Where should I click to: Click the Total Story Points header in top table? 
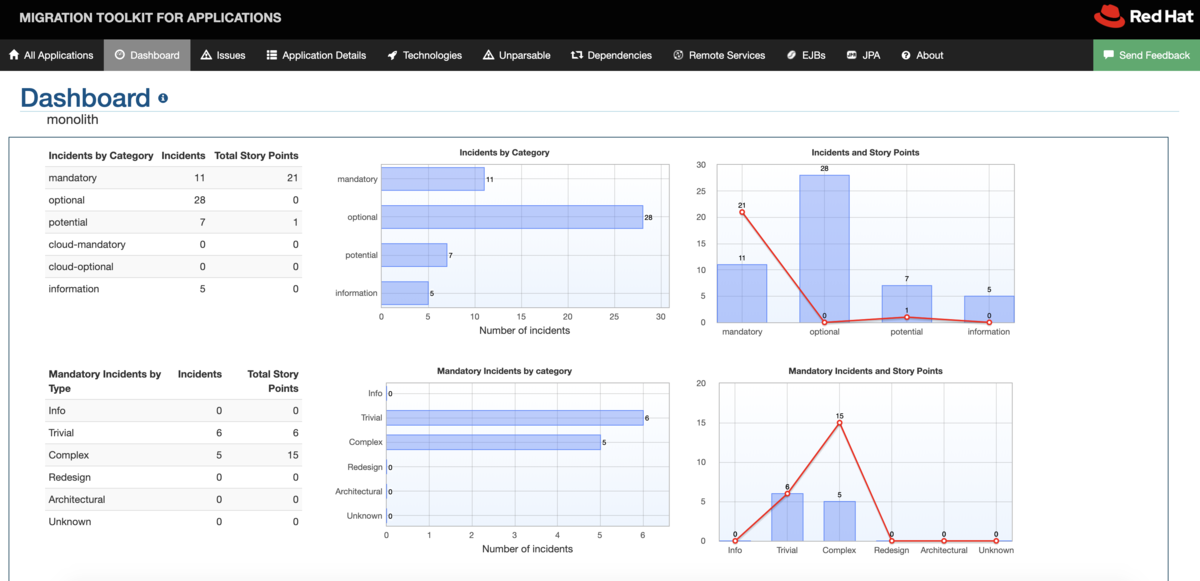click(x=256, y=155)
